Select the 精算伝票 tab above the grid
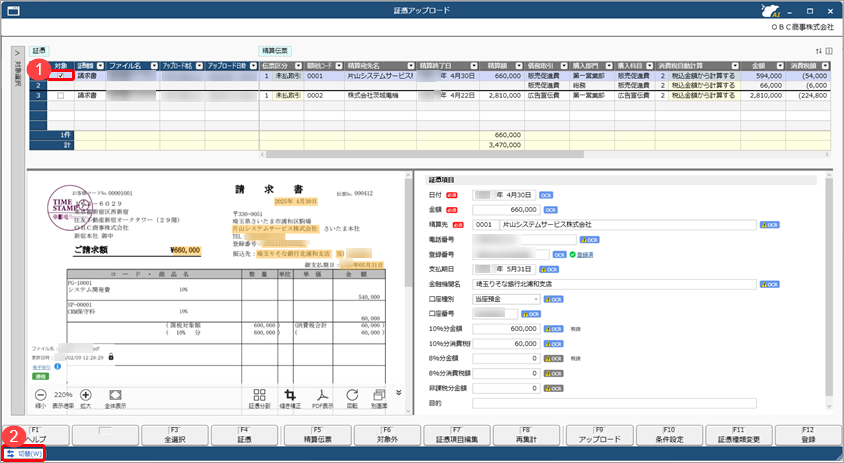Image resolution: width=844 pixels, height=463 pixels. (x=274, y=49)
